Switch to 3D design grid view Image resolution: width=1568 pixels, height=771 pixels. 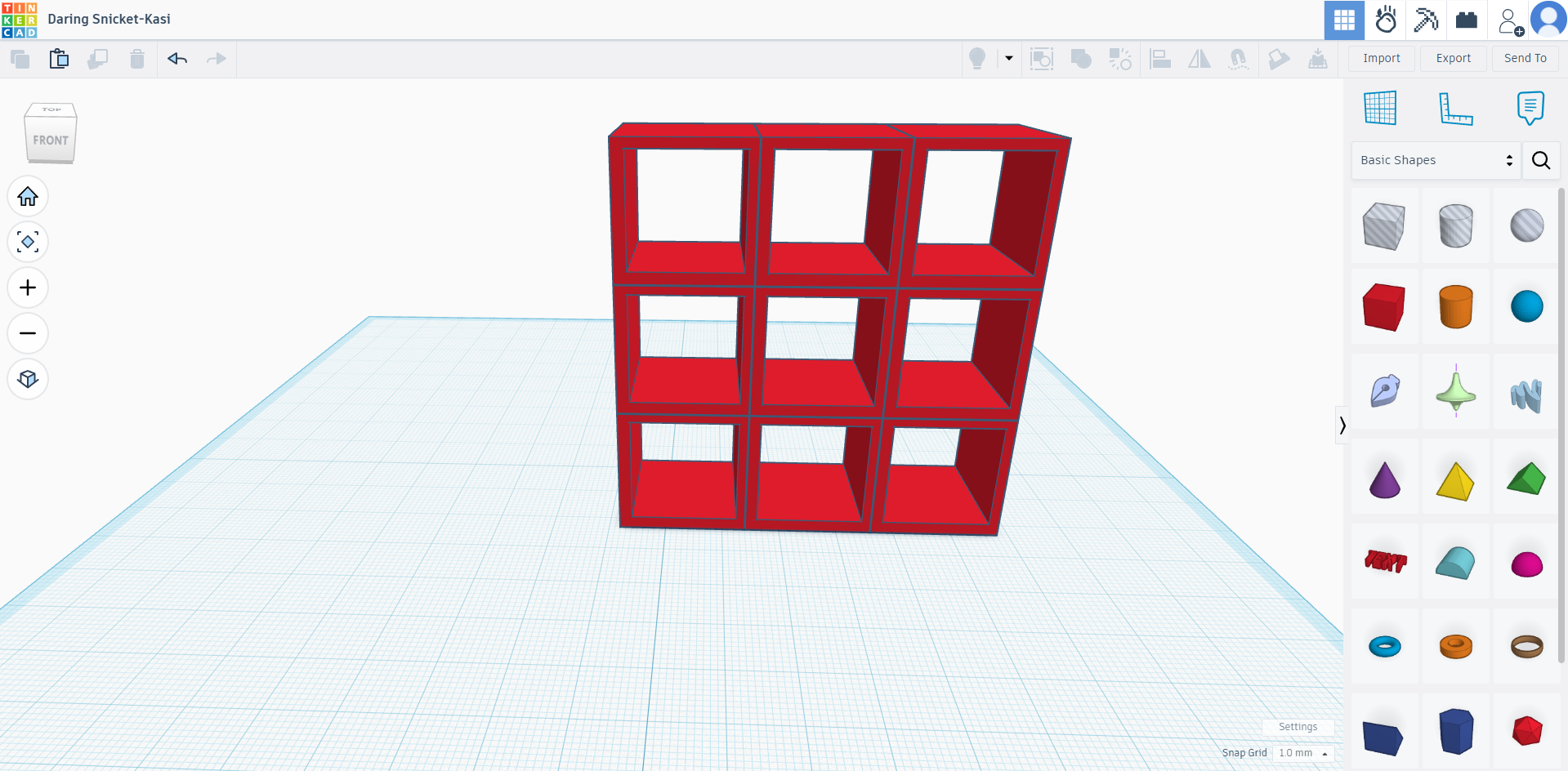click(x=1344, y=20)
